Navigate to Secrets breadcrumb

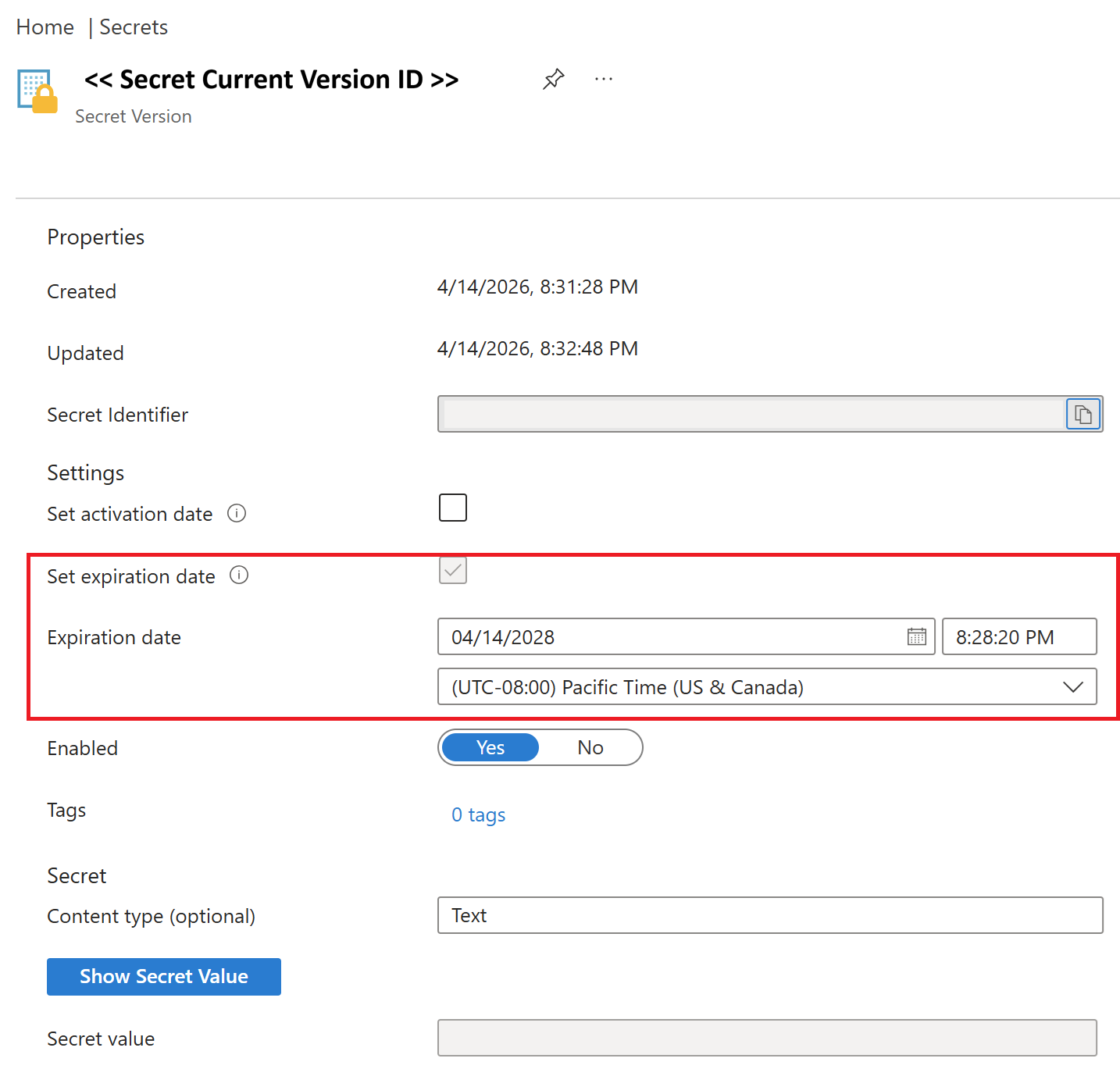click(134, 27)
